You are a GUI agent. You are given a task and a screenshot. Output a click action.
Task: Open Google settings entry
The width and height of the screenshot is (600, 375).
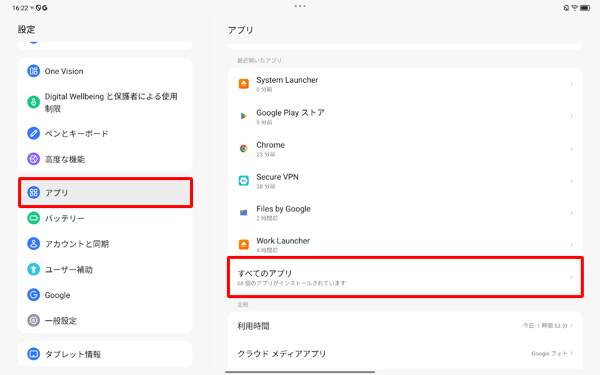(x=105, y=295)
